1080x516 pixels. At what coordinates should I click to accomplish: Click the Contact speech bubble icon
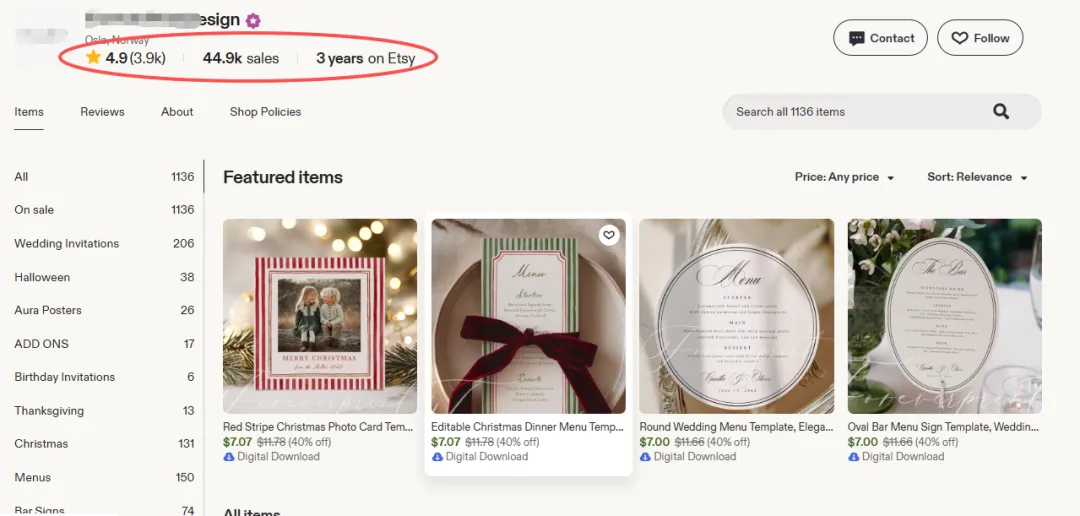[856, 39]
